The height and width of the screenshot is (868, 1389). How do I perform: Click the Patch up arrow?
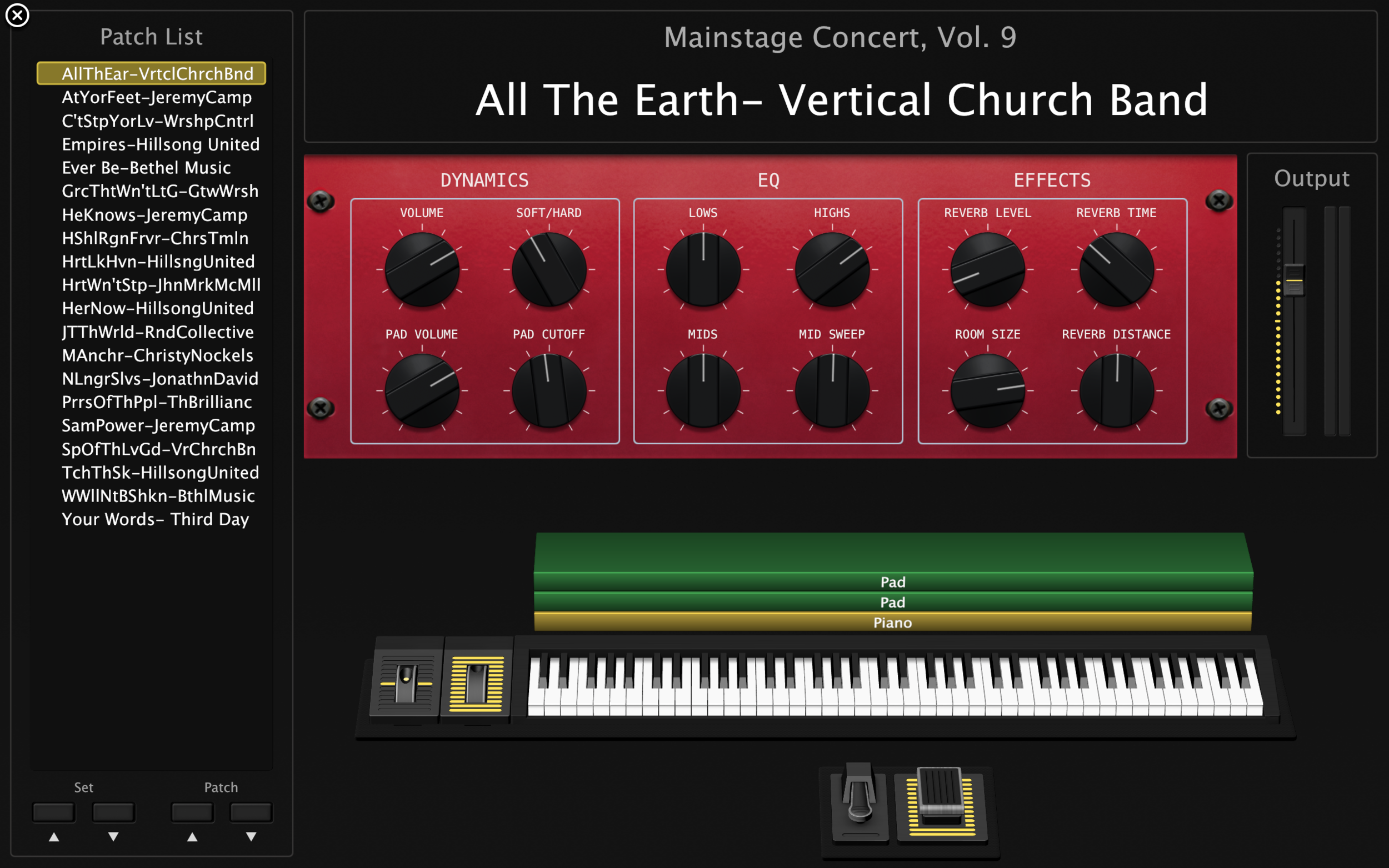tap(192, 837)
